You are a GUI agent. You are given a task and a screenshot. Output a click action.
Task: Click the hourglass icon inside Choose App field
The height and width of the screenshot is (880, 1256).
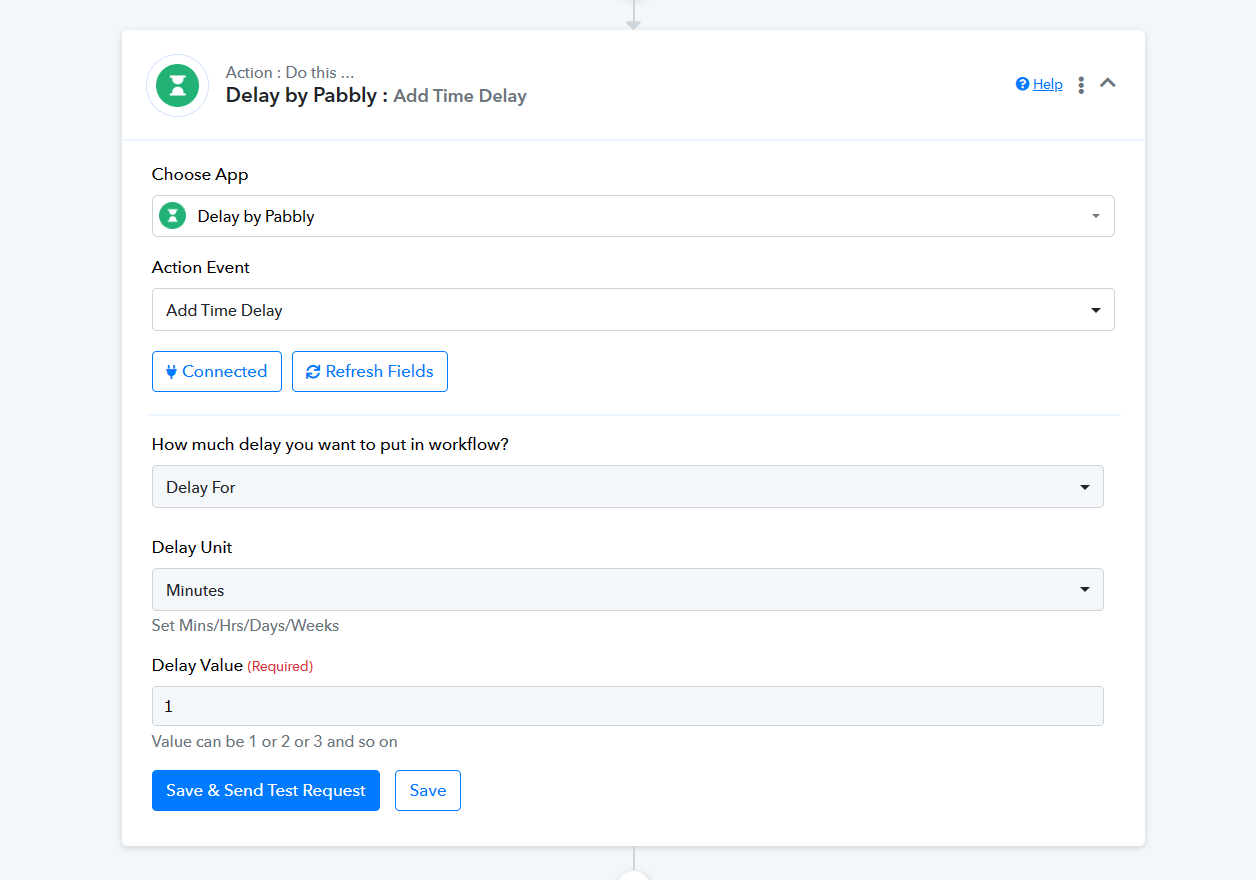(173, 216)
